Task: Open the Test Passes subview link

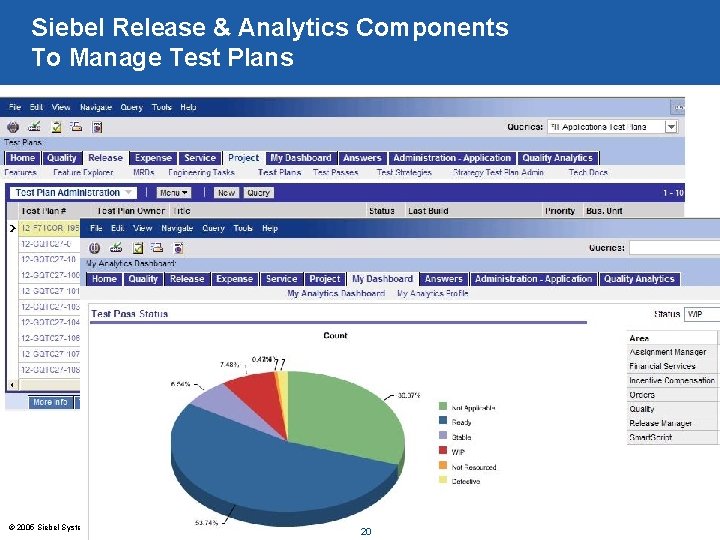Action: click(336, 172)
